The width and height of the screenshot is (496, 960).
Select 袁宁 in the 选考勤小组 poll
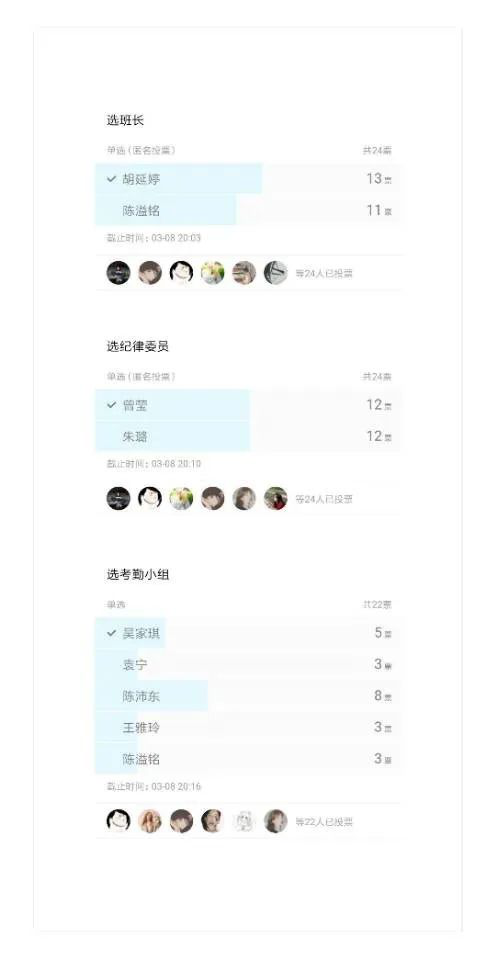248,664
